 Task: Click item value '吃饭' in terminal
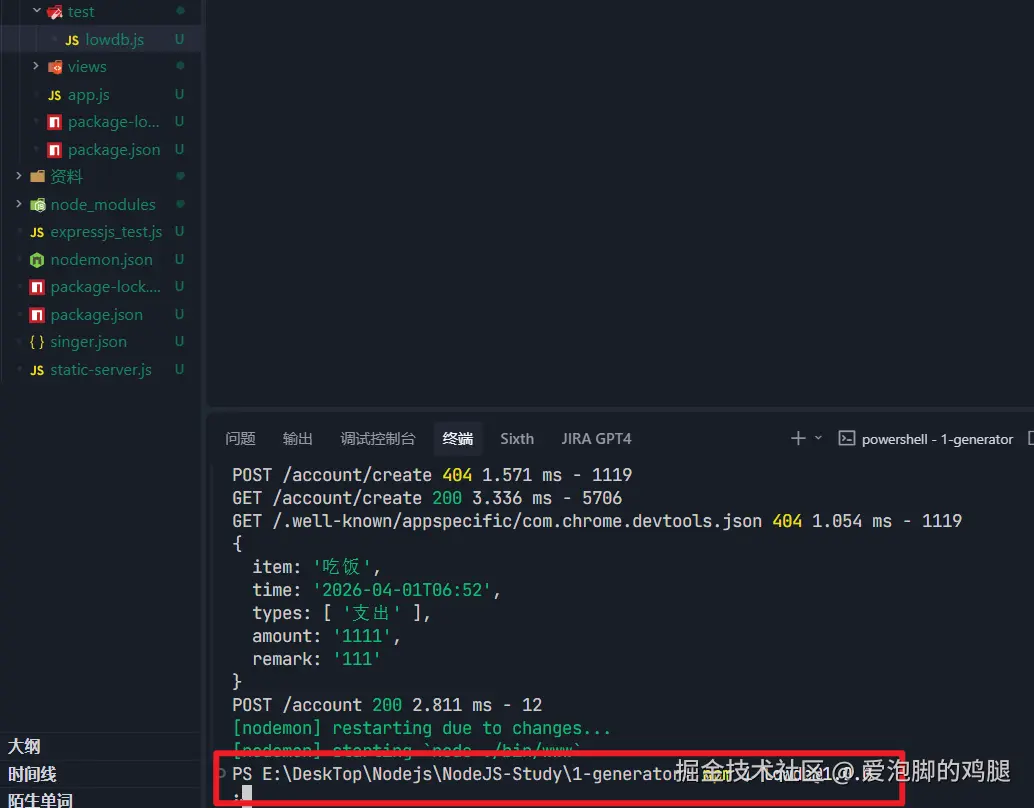[342, 567]
